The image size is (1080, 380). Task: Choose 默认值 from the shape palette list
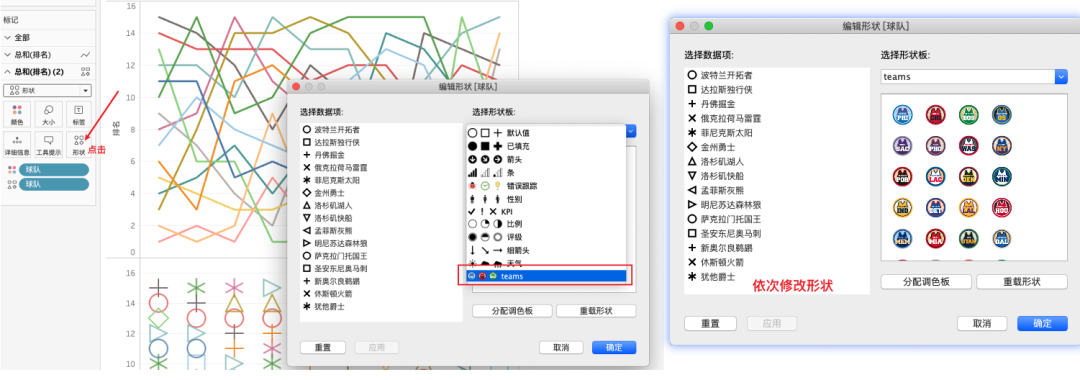(x=546, y=132)
